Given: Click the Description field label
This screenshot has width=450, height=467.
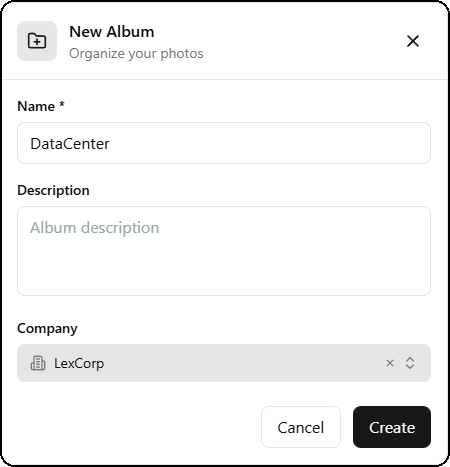Looking at the screenshot, I should [x=53, y=190].
